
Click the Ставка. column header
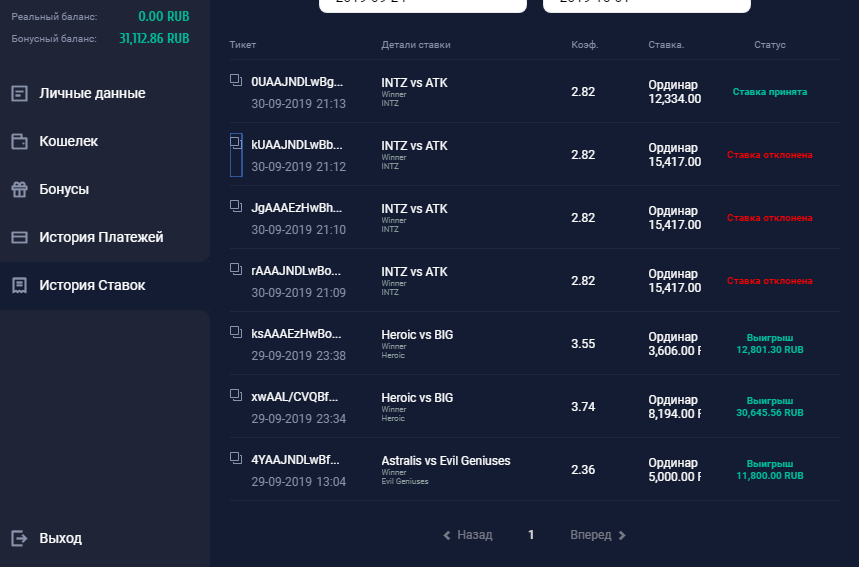[x=666, y=45]
